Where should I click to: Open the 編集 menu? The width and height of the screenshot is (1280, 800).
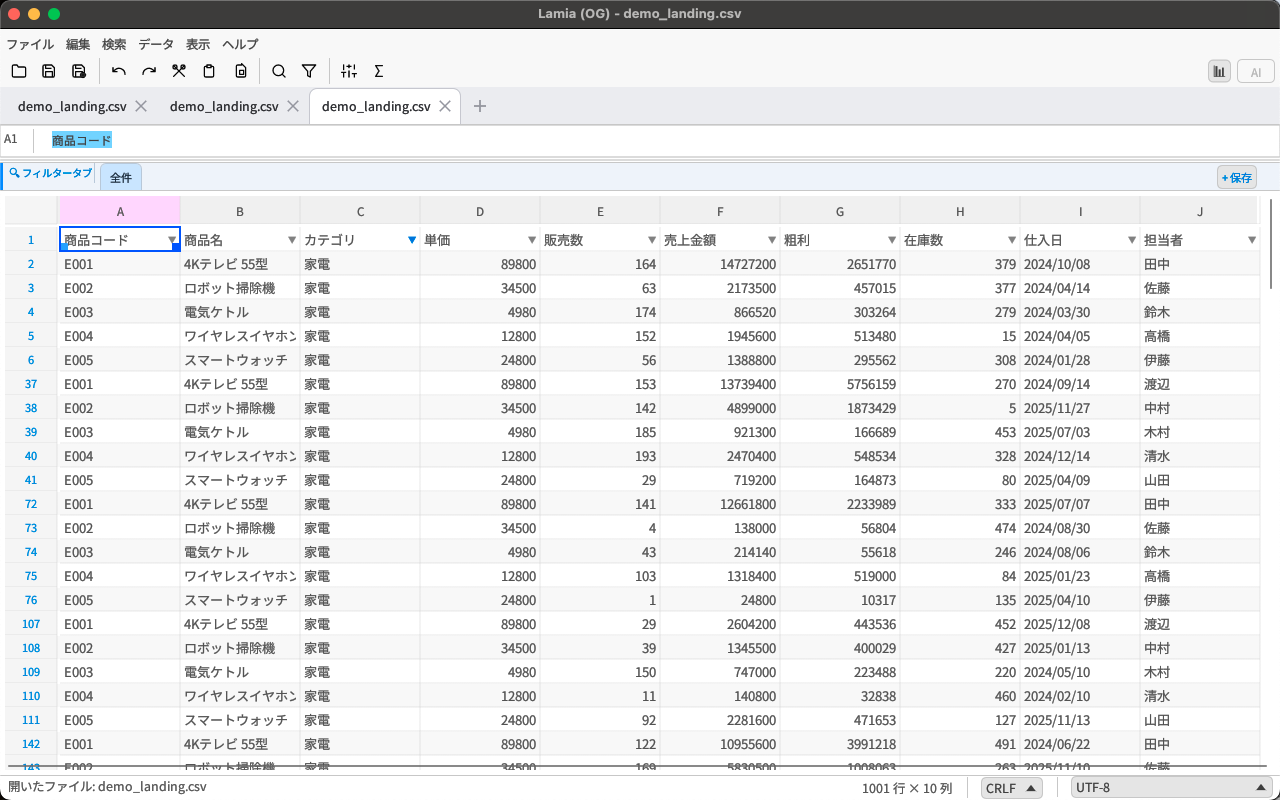point(78,44)
